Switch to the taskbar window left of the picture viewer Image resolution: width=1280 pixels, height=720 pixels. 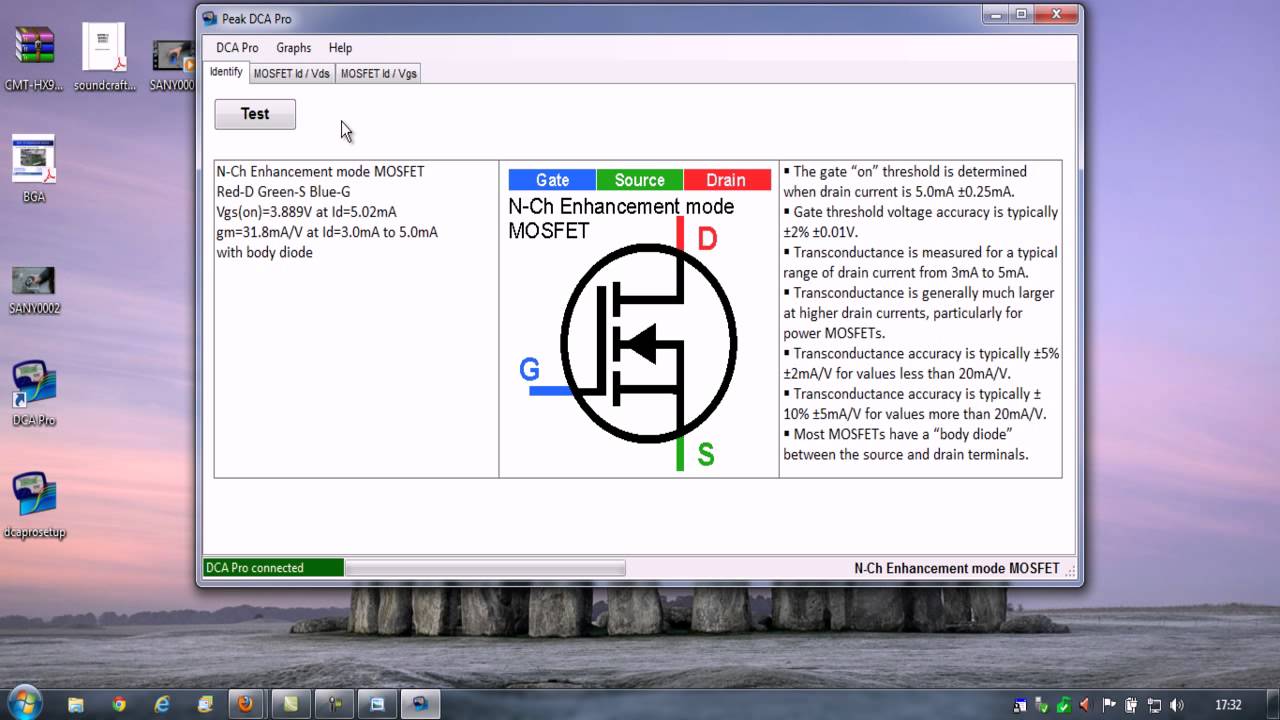pyautogui.click(x=334, y=704)
